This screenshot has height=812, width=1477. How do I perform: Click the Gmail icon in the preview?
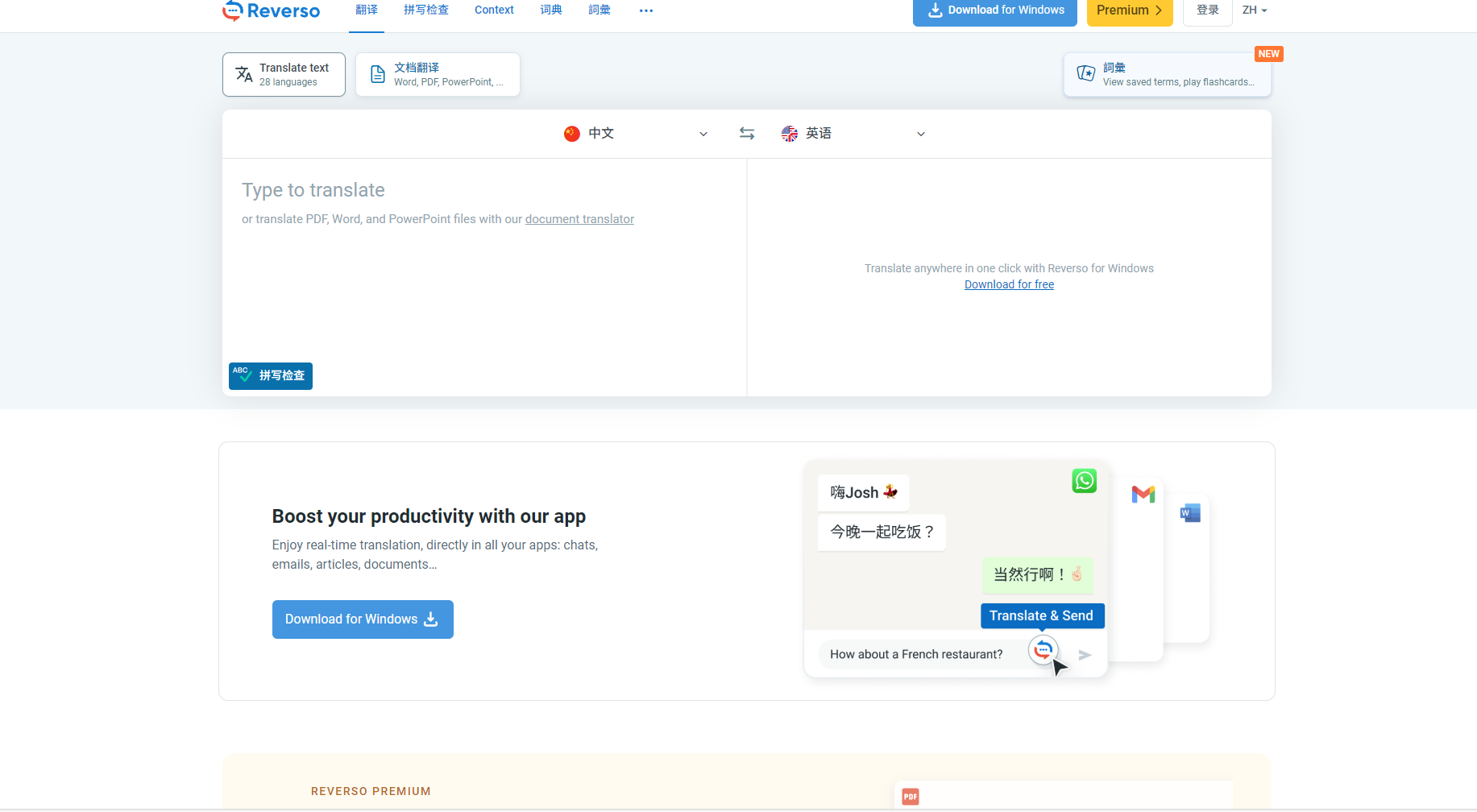[x=1143, y=495]
